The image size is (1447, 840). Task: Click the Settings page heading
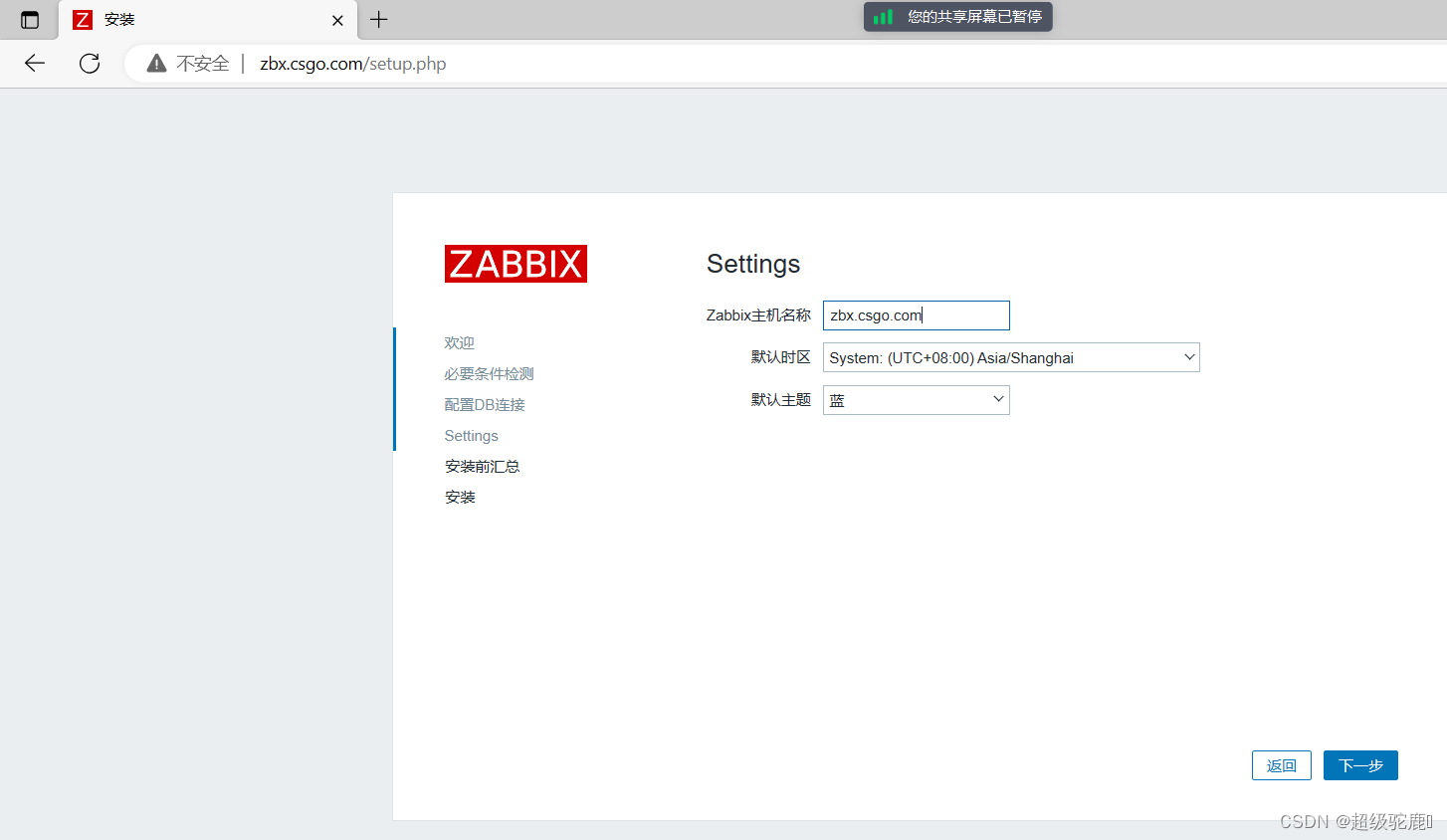(753, 264)
